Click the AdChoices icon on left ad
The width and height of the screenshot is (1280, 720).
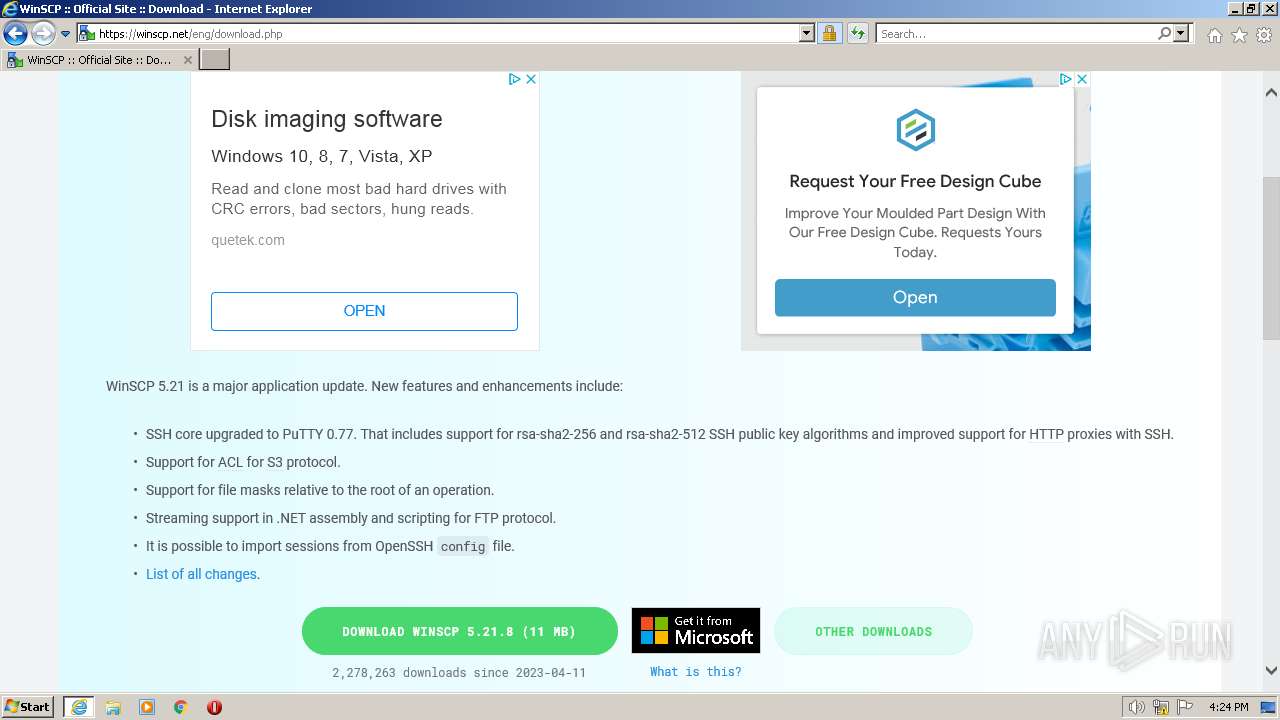[514, 79]
